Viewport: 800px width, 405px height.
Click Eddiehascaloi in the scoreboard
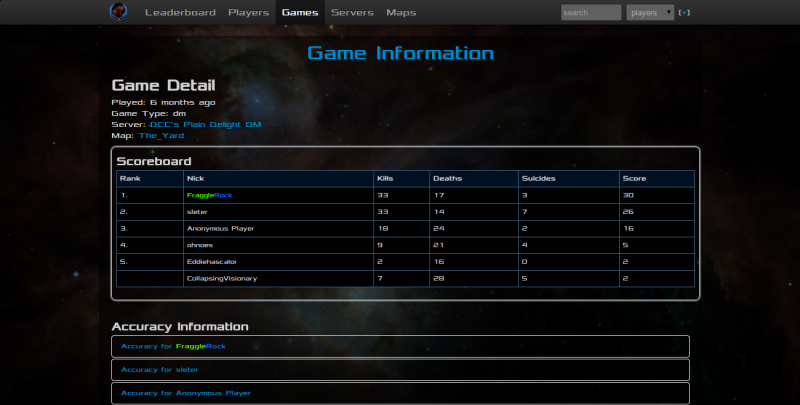pyautogui.click(x=211, y=261)
